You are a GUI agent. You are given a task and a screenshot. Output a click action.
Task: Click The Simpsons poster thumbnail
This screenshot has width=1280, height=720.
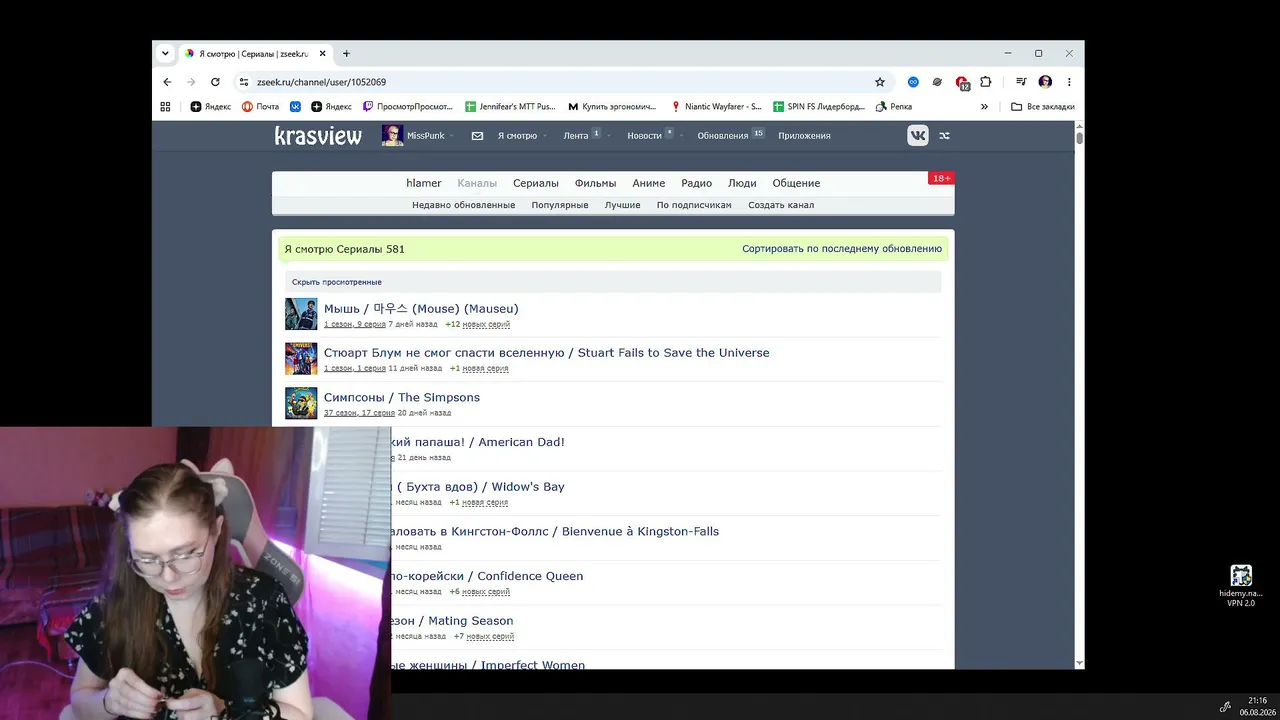[x=301, y=403]
